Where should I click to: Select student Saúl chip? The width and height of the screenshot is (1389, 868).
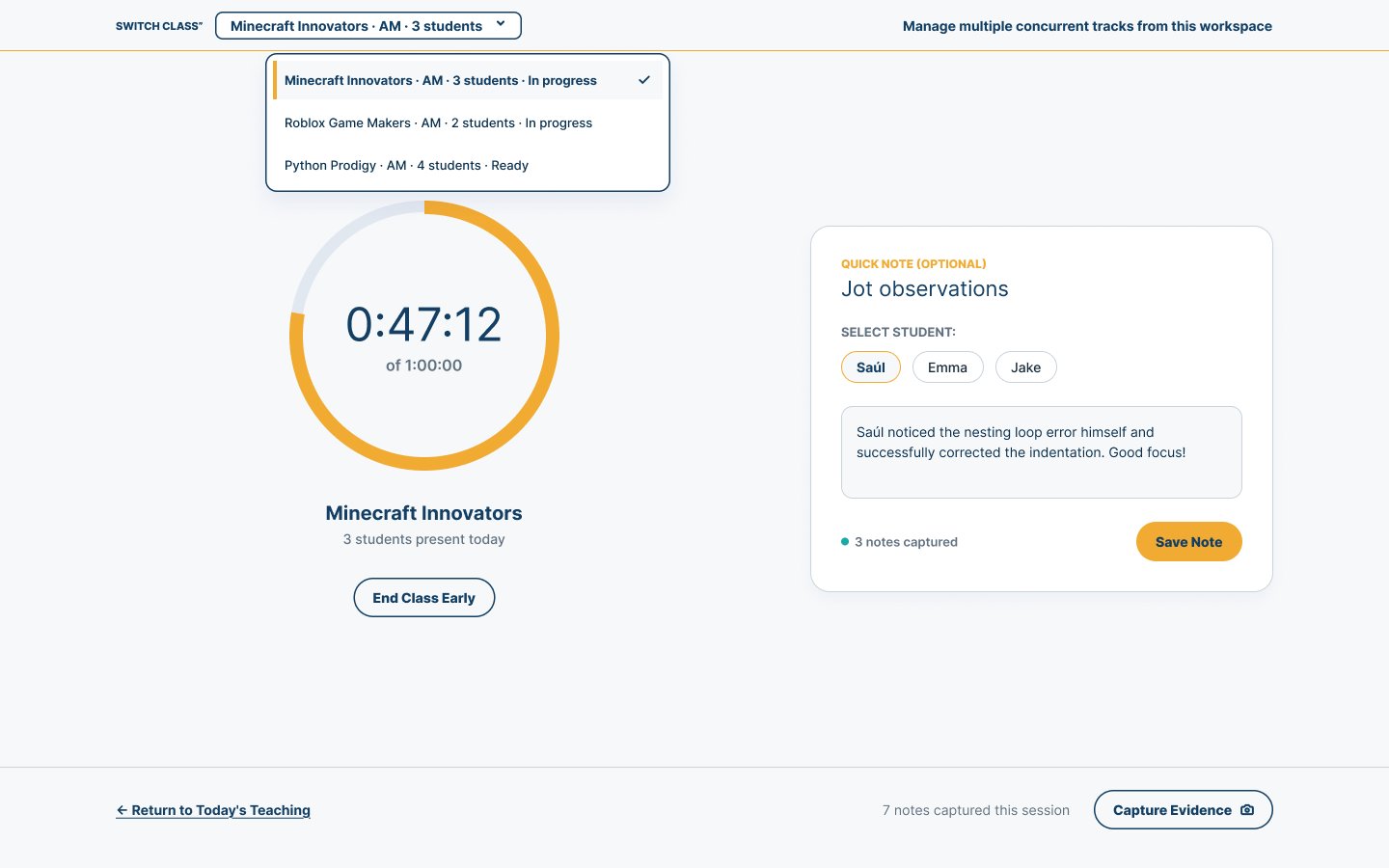tap(871, 367)
